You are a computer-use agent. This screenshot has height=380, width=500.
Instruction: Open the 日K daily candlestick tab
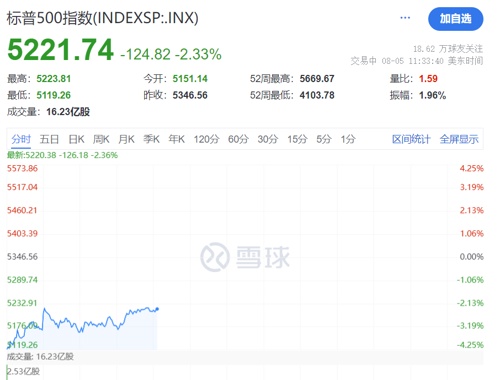point(76,139)
